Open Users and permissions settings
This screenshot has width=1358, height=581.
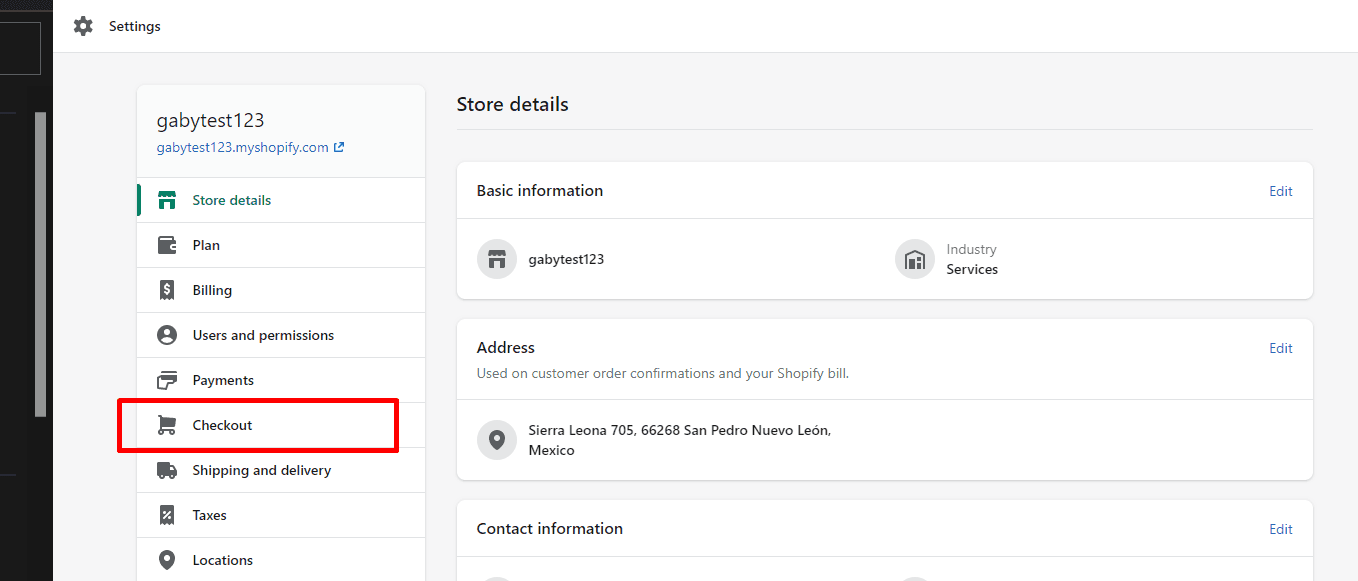point(281,335)
